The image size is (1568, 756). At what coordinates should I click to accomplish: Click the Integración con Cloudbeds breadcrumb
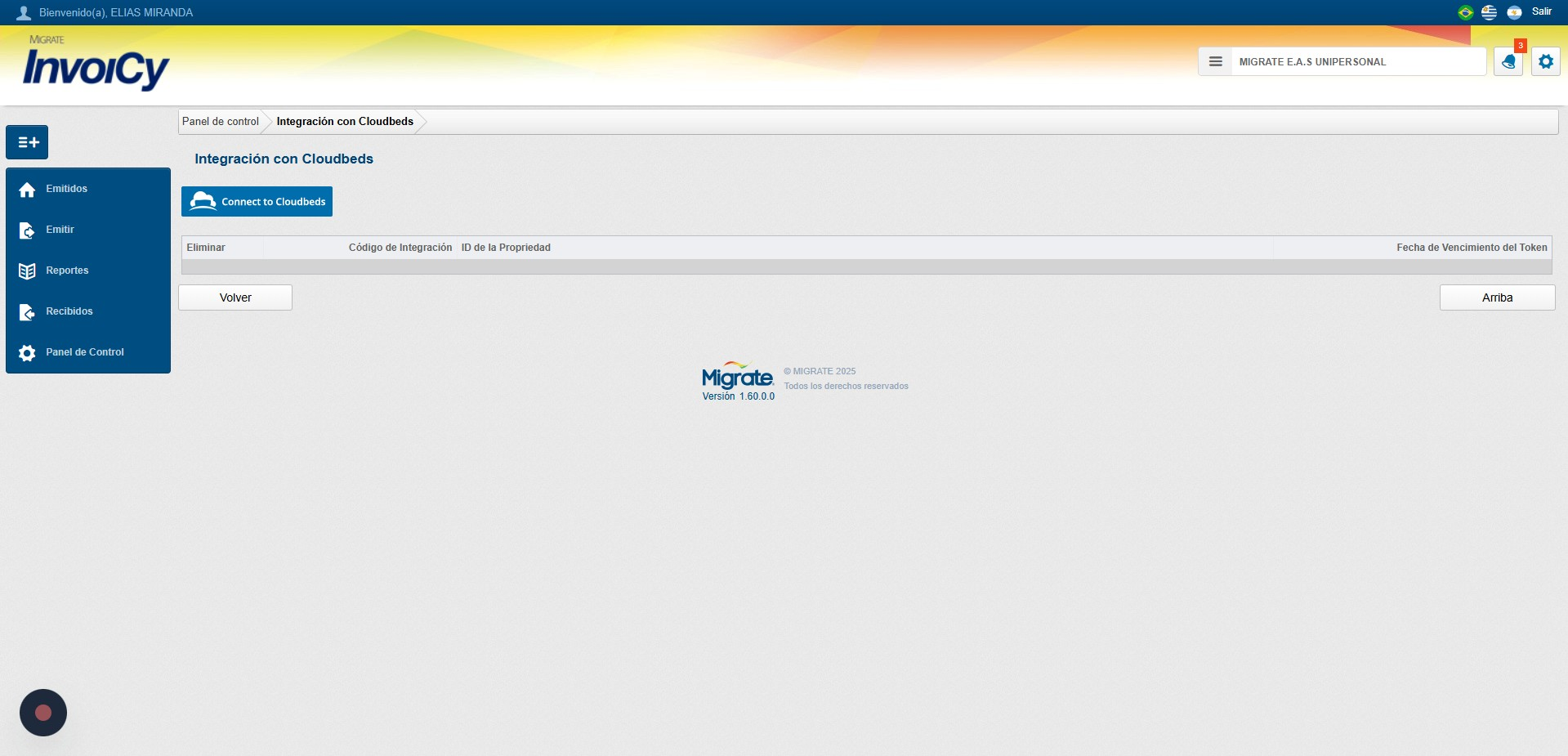tap(345, 121)
